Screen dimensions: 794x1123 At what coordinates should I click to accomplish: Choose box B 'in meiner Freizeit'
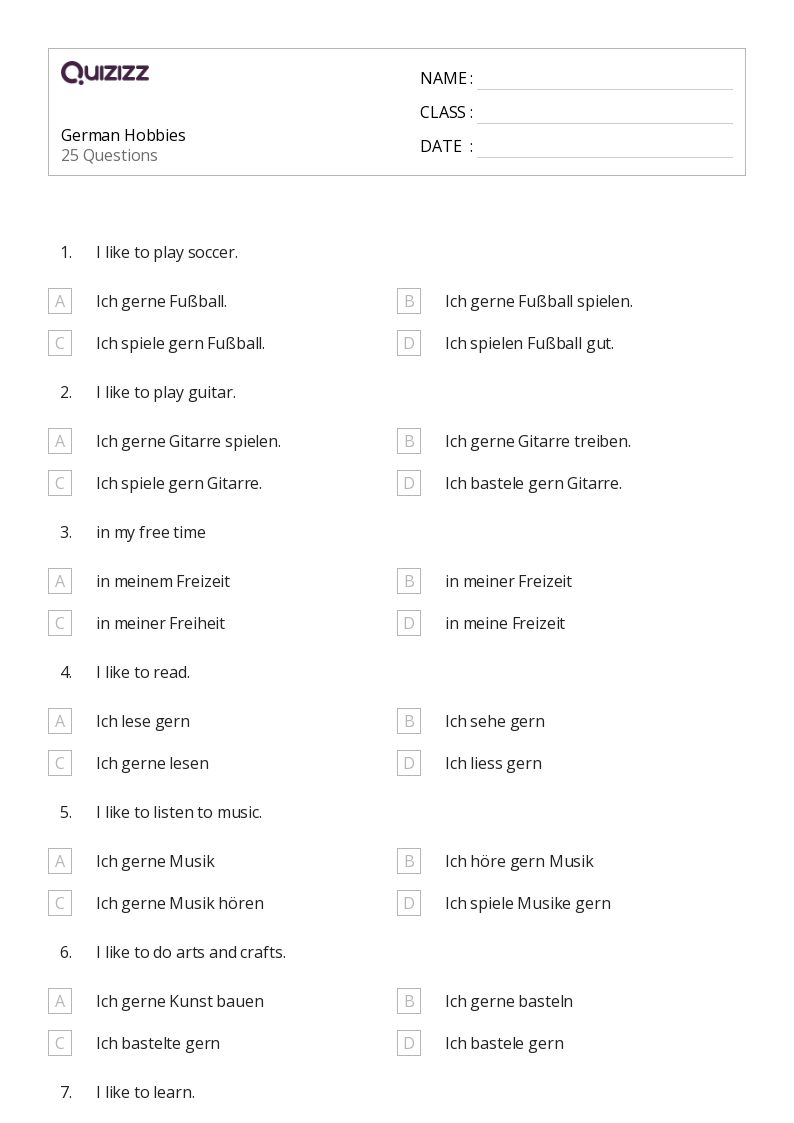409,582
